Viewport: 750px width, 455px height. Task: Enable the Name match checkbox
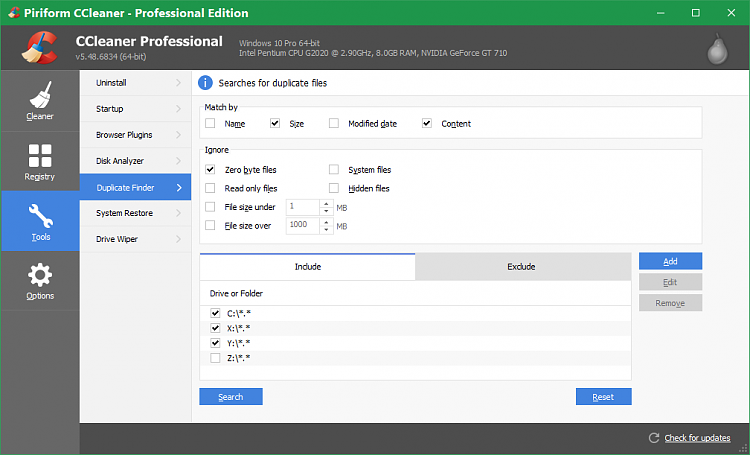coord(210,123)
